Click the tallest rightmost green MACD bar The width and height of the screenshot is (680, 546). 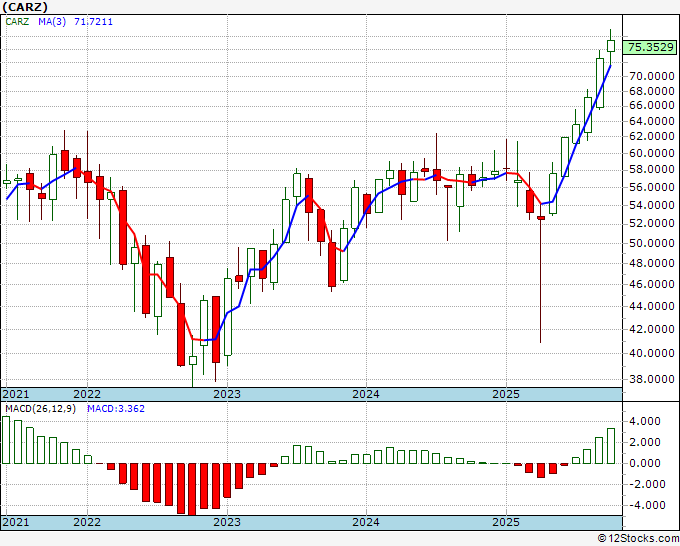611,446
